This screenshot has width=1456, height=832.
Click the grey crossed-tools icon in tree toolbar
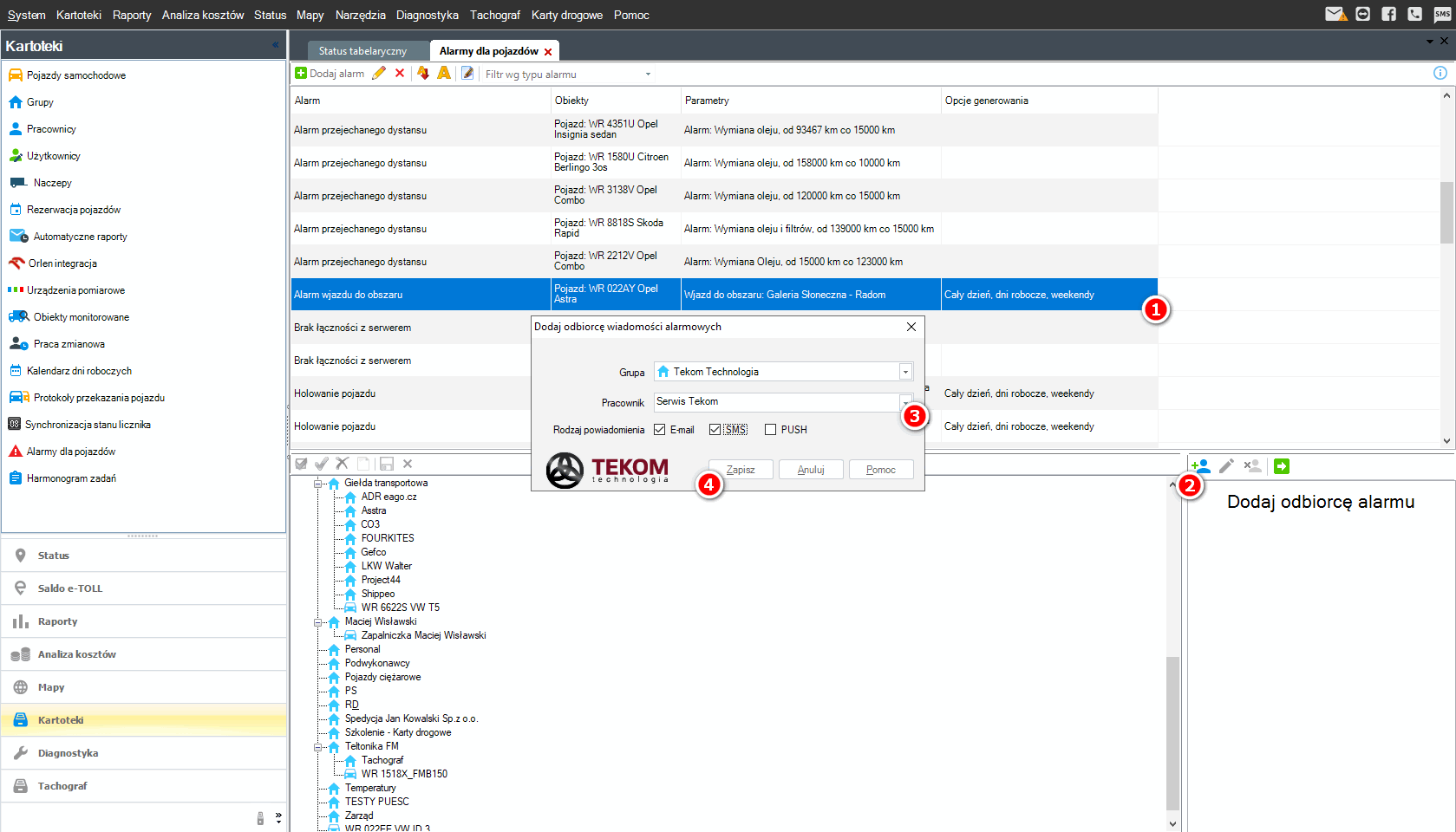point(343,464)
